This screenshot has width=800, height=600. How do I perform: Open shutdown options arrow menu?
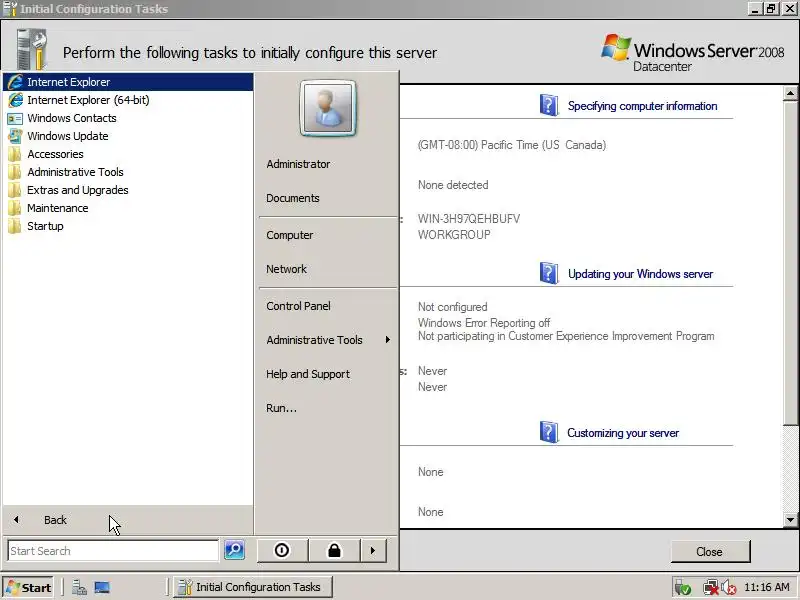372,551
